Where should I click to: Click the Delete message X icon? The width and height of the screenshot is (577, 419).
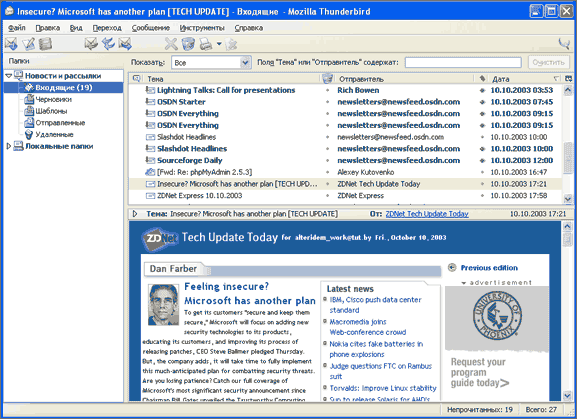(171, 44)
